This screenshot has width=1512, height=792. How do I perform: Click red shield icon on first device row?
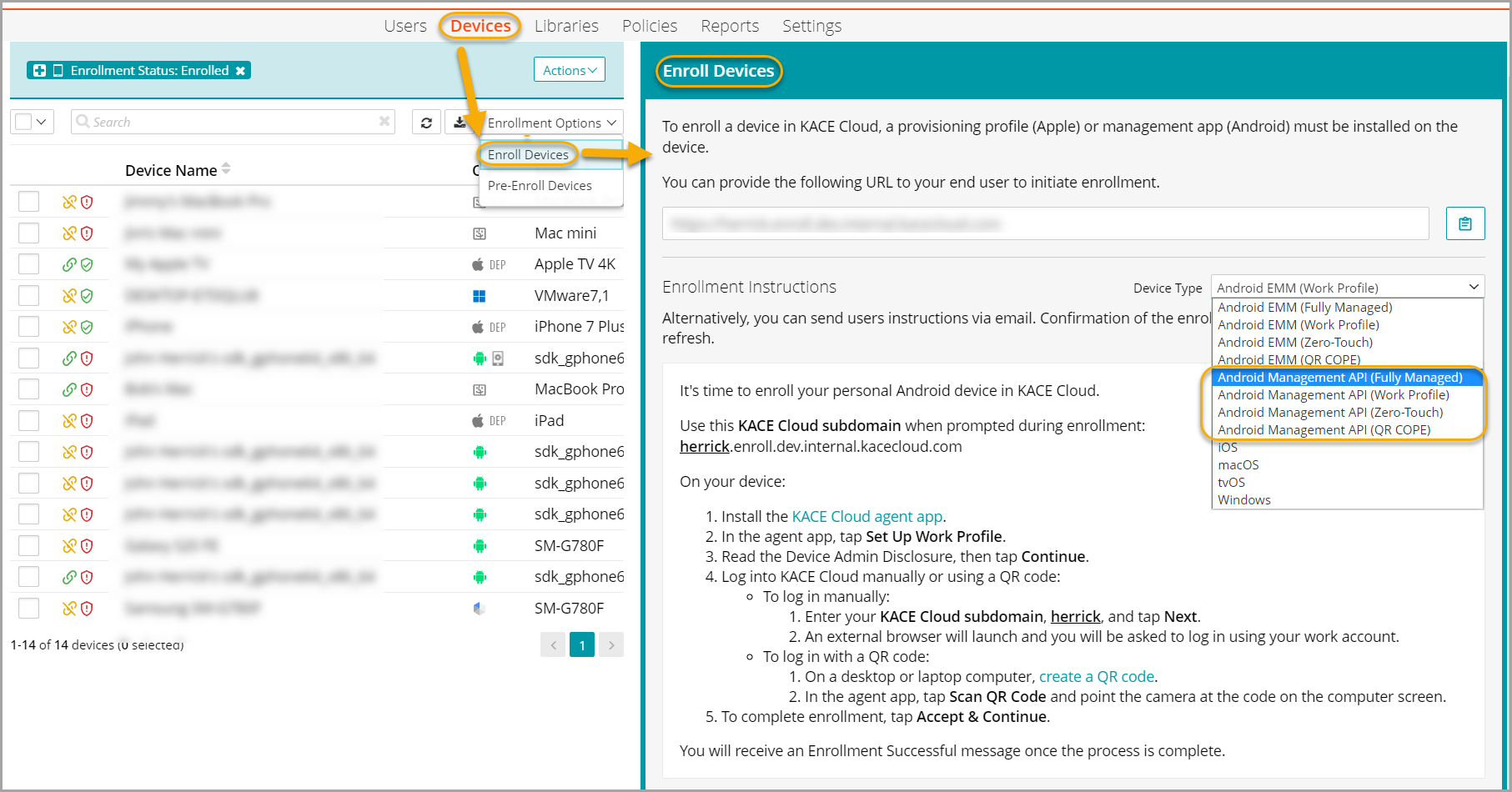click(x=87, y=202)
